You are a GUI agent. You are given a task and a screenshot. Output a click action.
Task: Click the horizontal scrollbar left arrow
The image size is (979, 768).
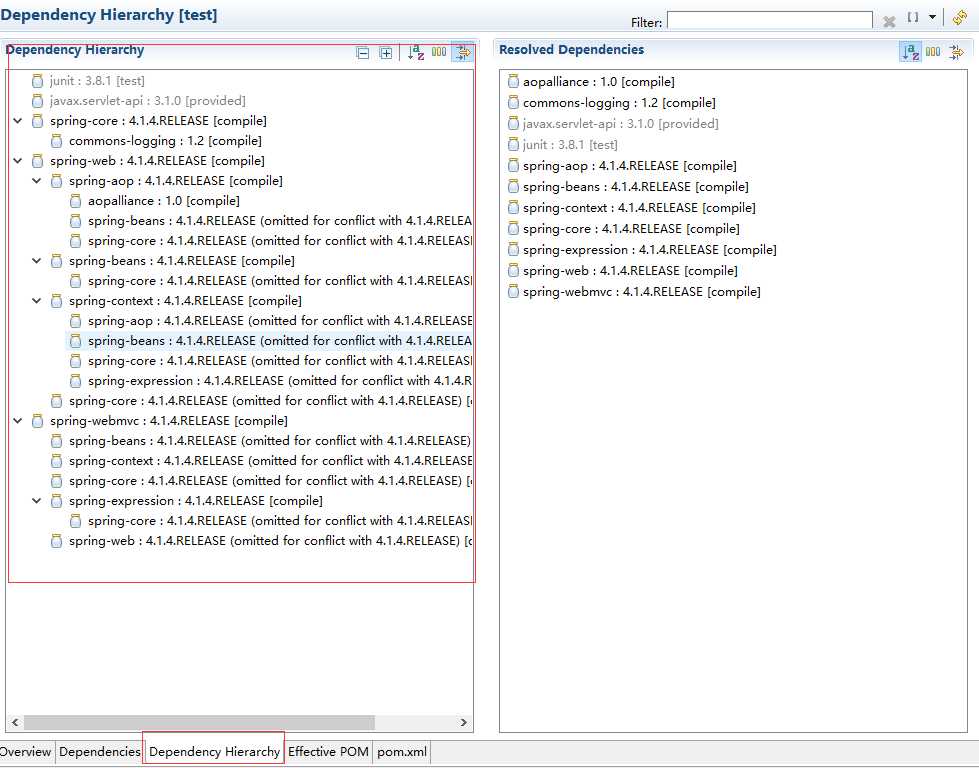click(x=15, y=722)
